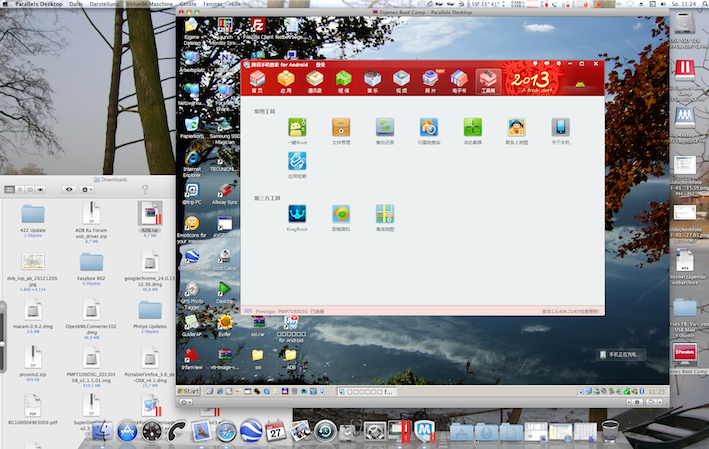Viewport: 709px width, 449px height.
Task: Open the offline map tool icon
Action: [x=385, y=214]
